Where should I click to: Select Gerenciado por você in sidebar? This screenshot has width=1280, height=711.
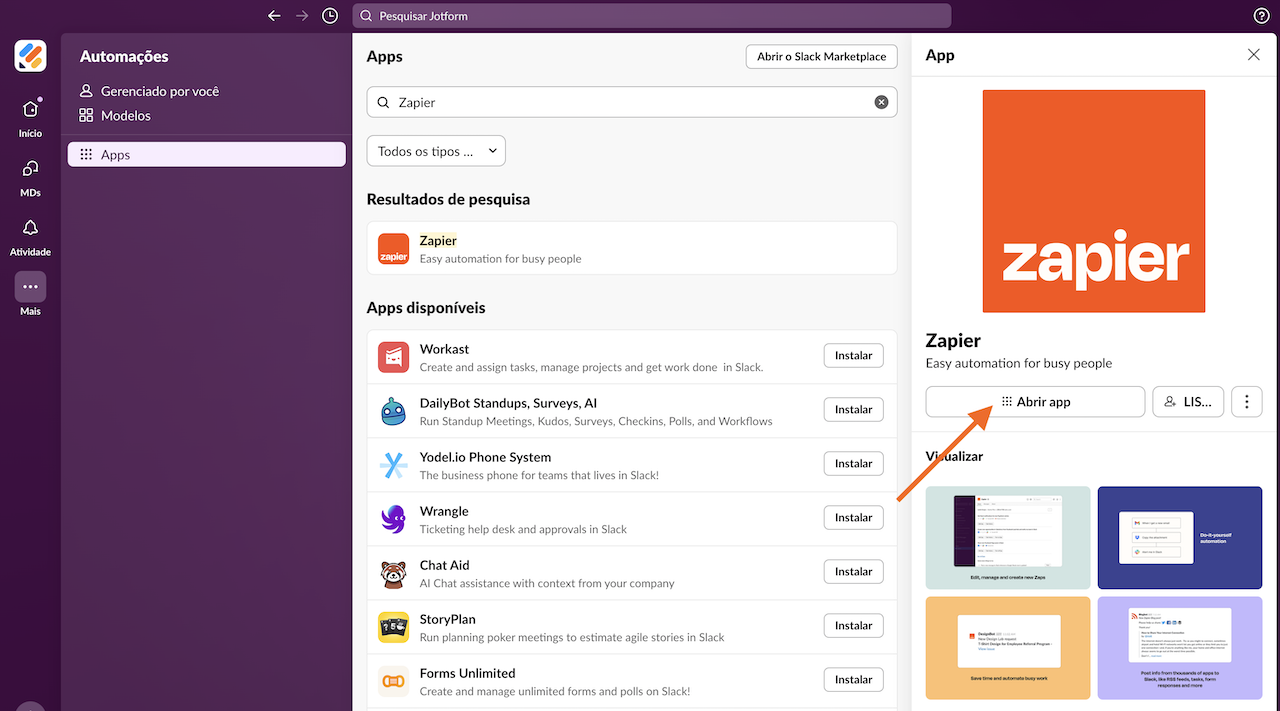click(x=159, y=91)
